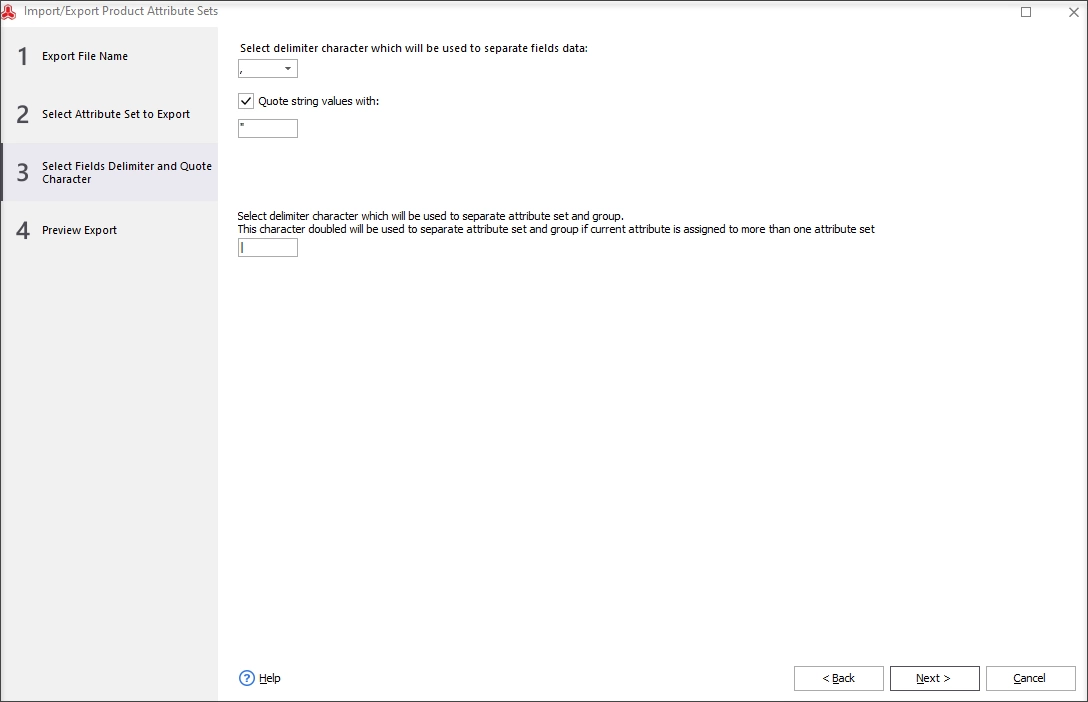Uncheck Quote string values with checkbox
This screenshot has width=1088, height=702.
pyautogui.click(x=246, y=101)
